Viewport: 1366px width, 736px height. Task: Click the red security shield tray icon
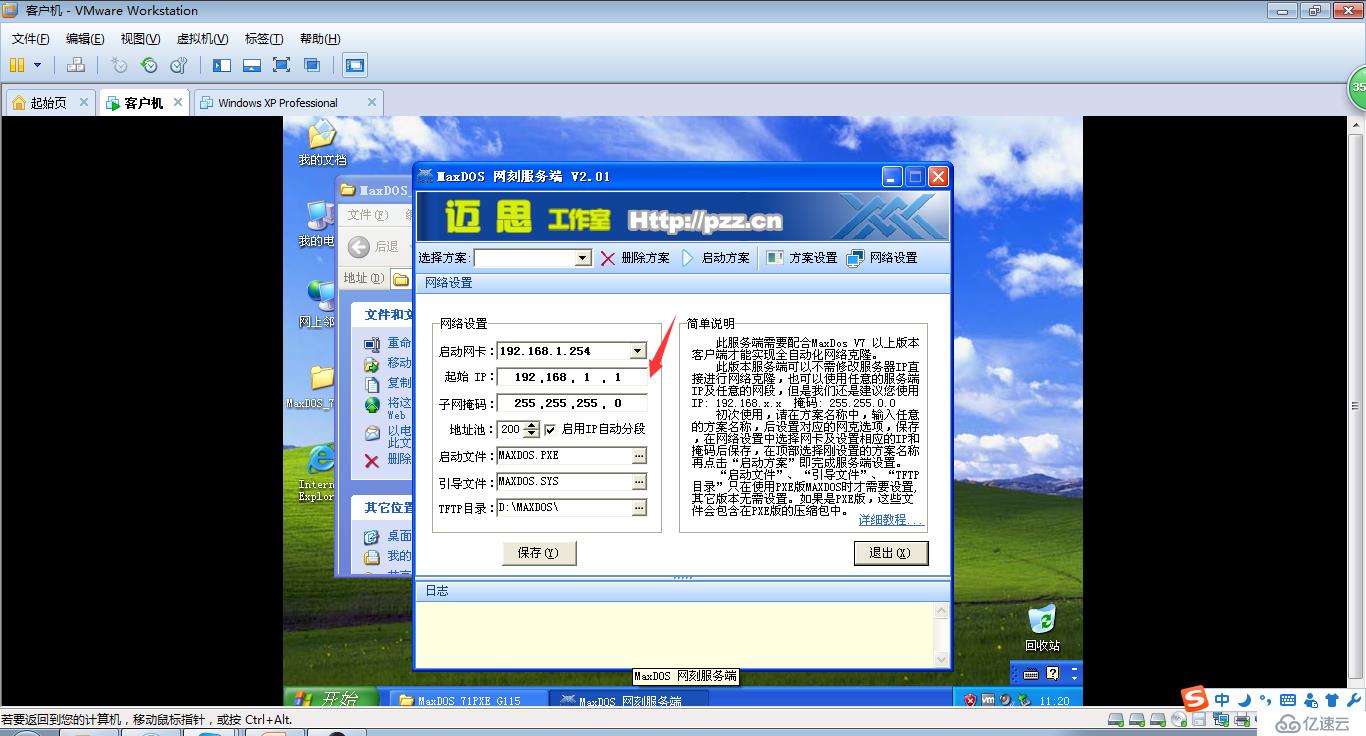pos(970,700)
